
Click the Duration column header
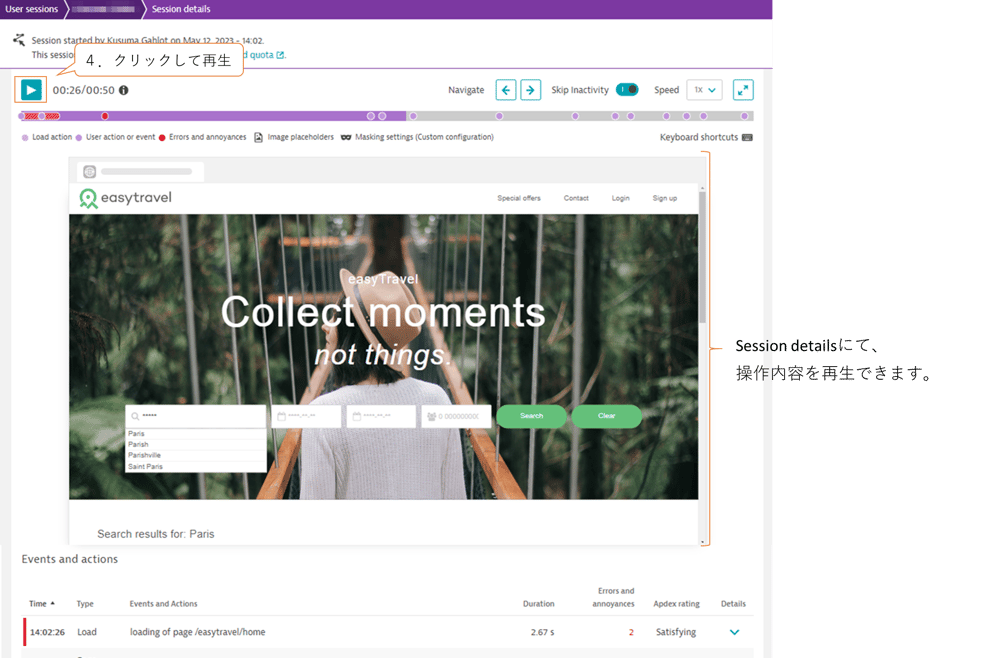[x=538, y=604]
